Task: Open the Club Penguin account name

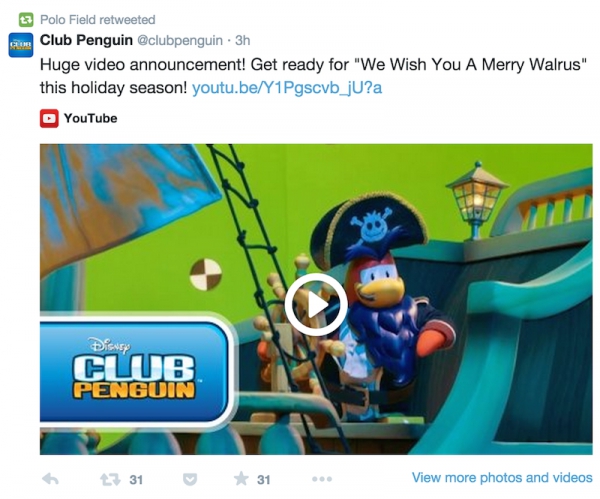Action: click(86, 40)
